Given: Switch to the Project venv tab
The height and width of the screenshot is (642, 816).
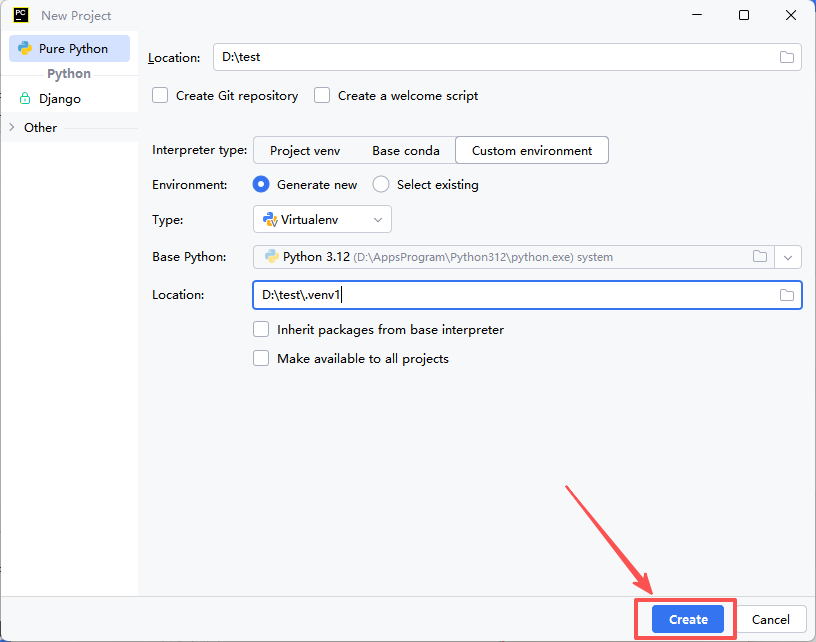Looking at the screenshot, I should tap(305, 150).
